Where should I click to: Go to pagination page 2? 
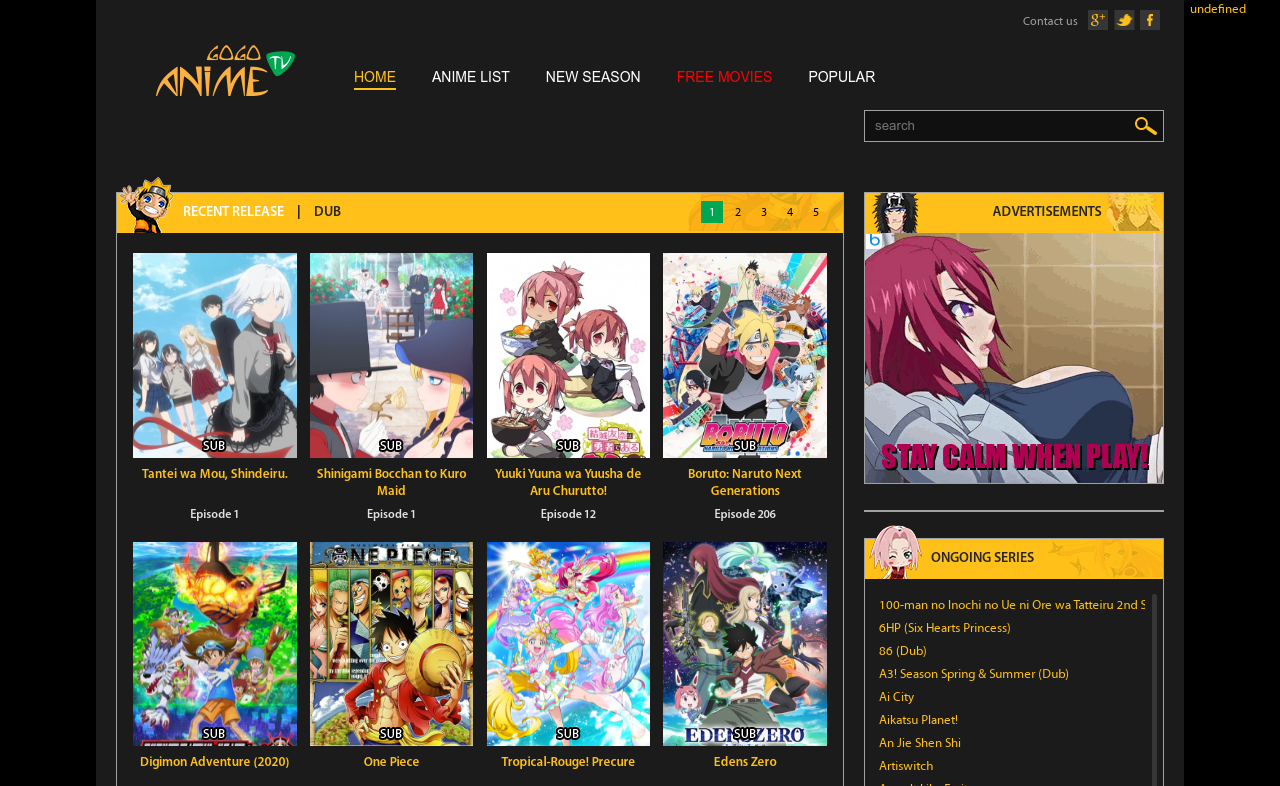point(738,212)
